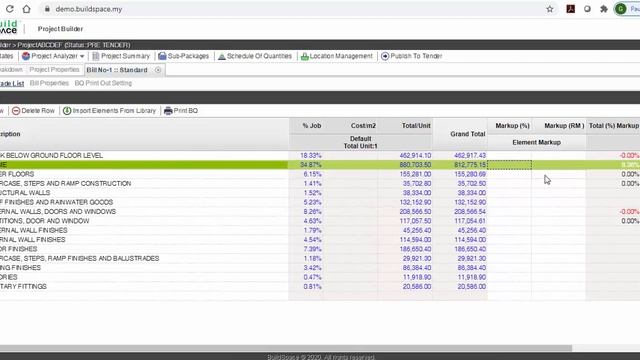The height and width of the screenshot is (360, 640).
Task: Select Publish To Tender
Action: pos(416,56)
